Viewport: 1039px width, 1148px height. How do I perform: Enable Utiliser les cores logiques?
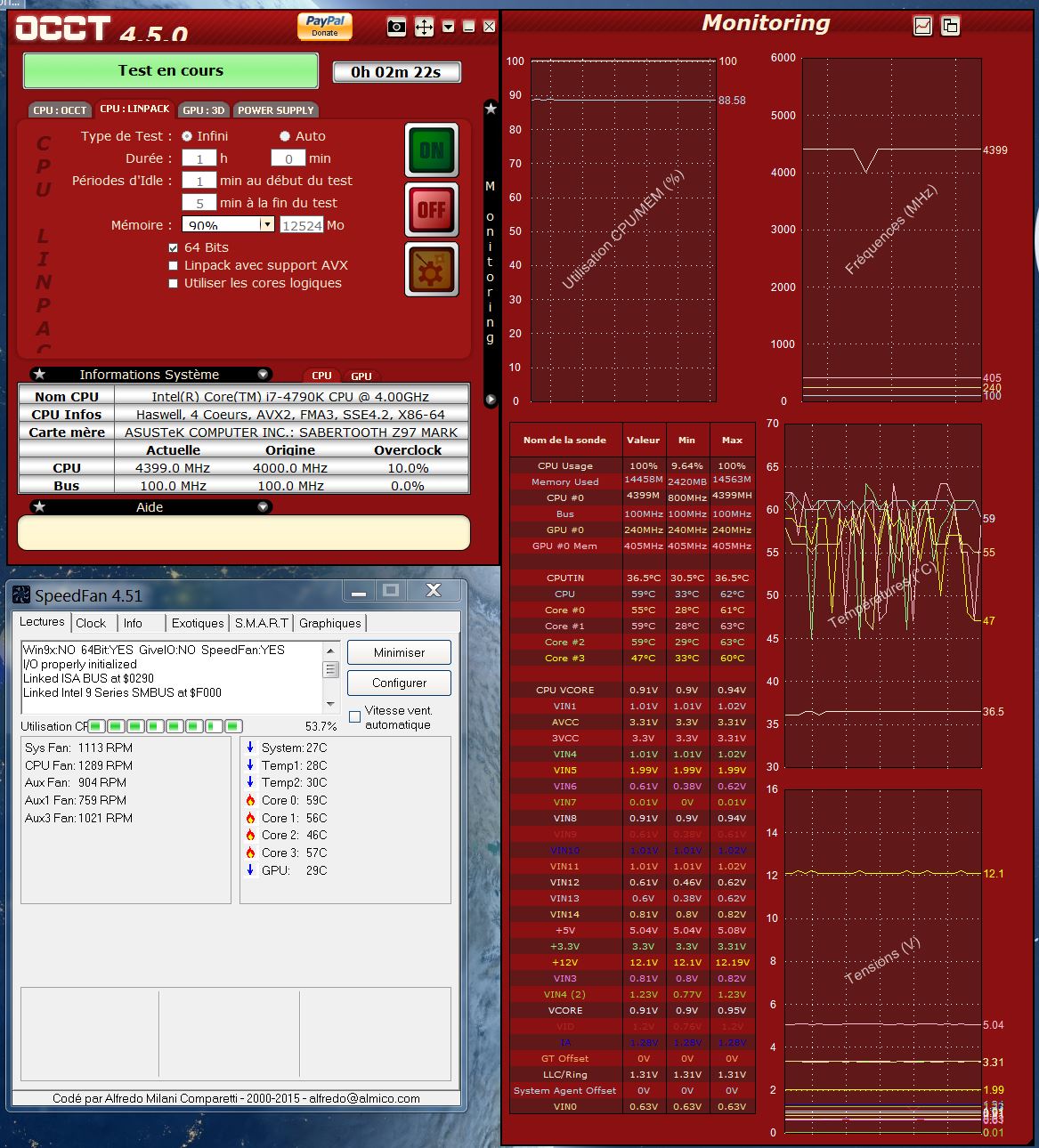pos(174,283)
